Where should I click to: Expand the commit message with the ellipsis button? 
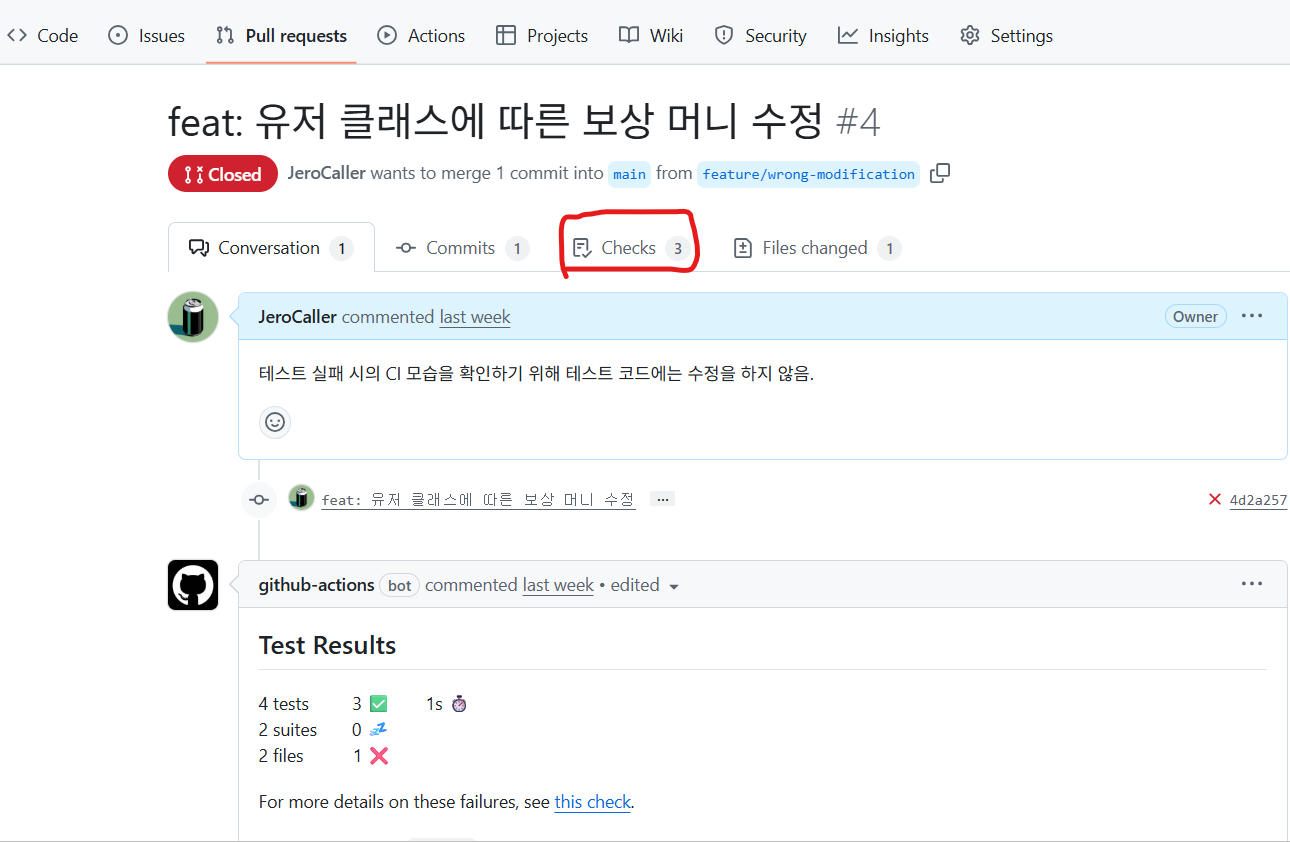pyautogui.click(x=662, y=498)
